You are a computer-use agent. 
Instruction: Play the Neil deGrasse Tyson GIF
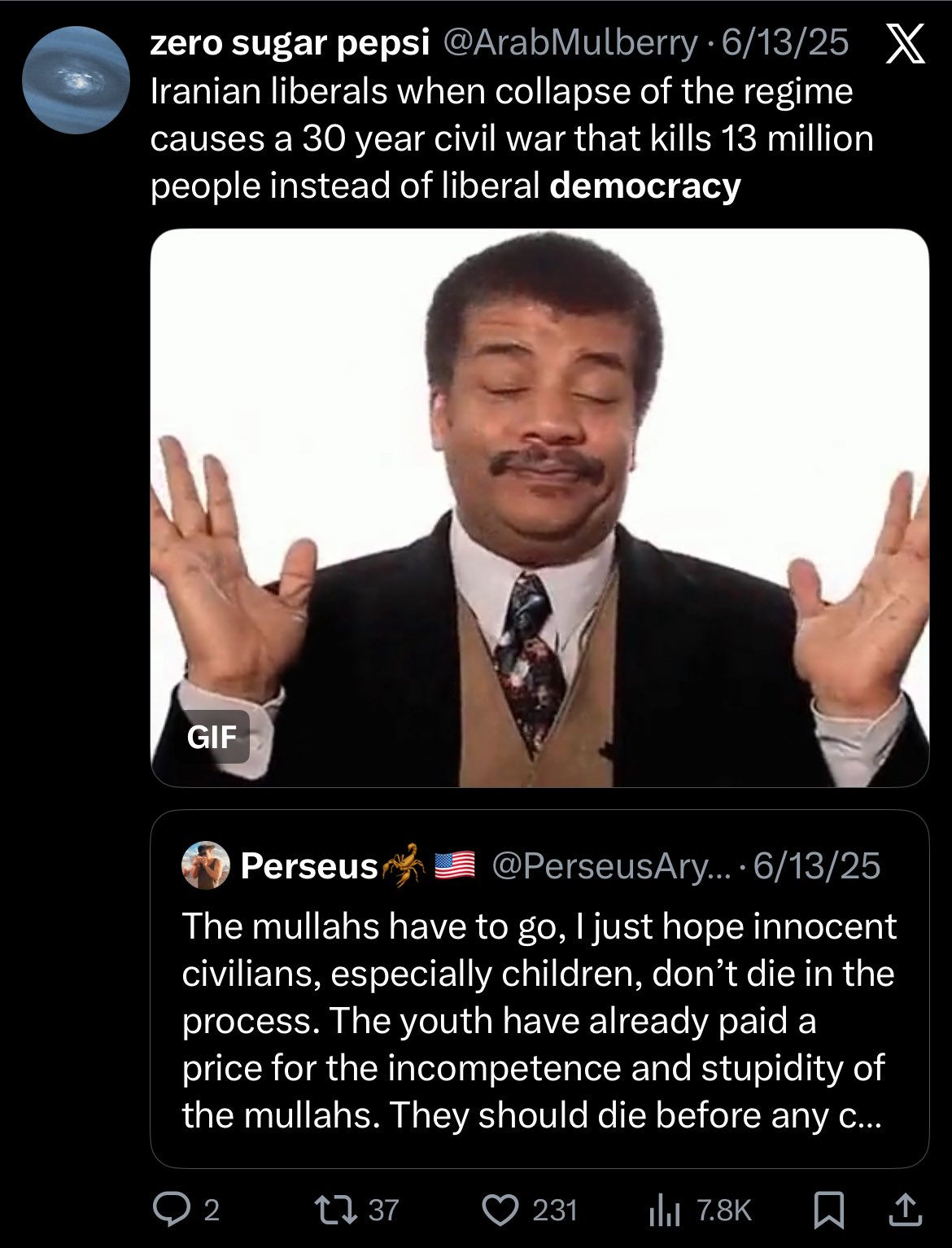tap(539, 507)
